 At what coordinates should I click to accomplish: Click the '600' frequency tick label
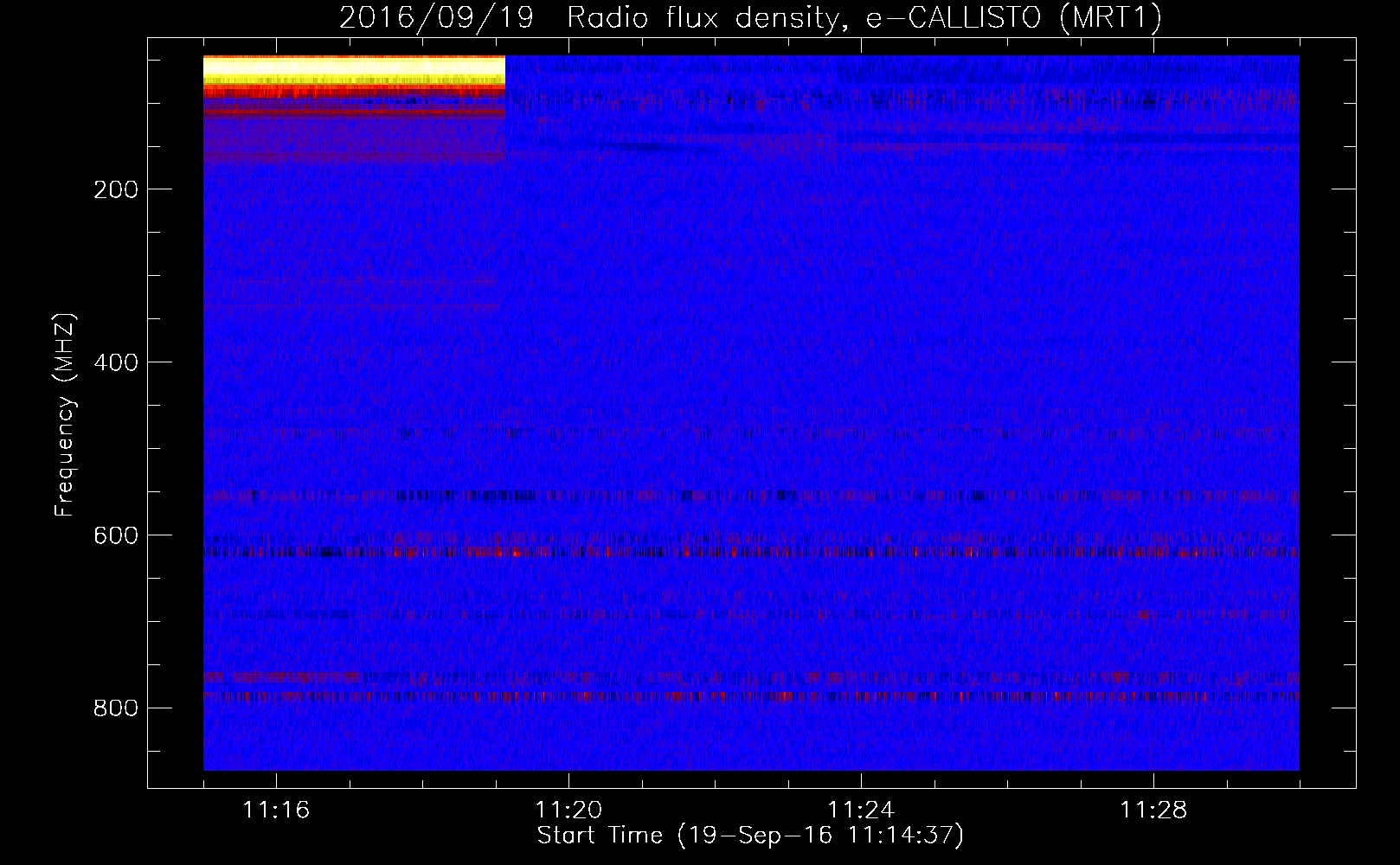(x=116, y=535)
